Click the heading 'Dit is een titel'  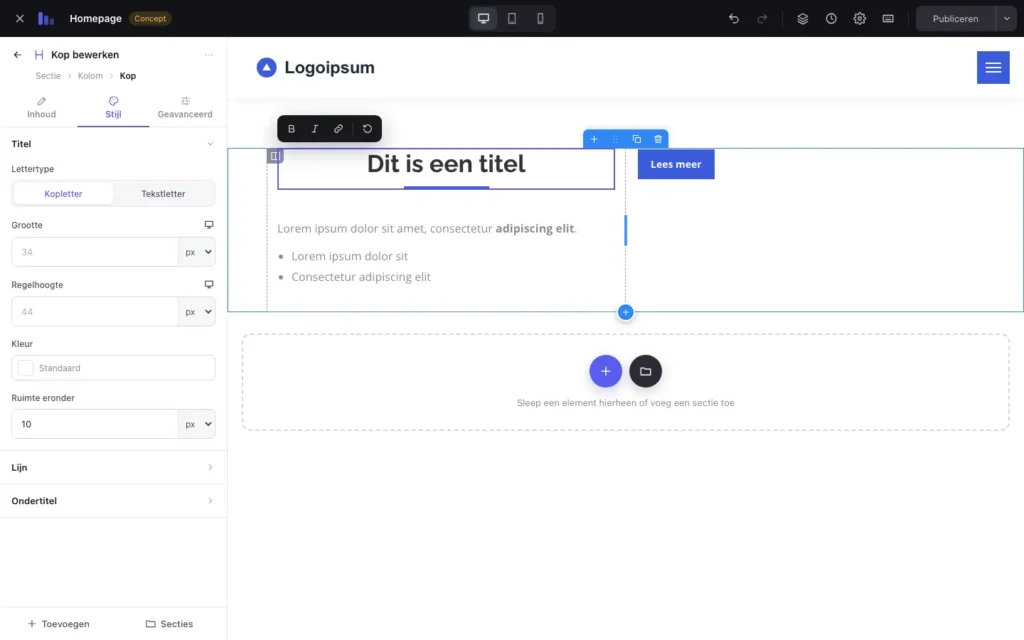click(446, 164)
